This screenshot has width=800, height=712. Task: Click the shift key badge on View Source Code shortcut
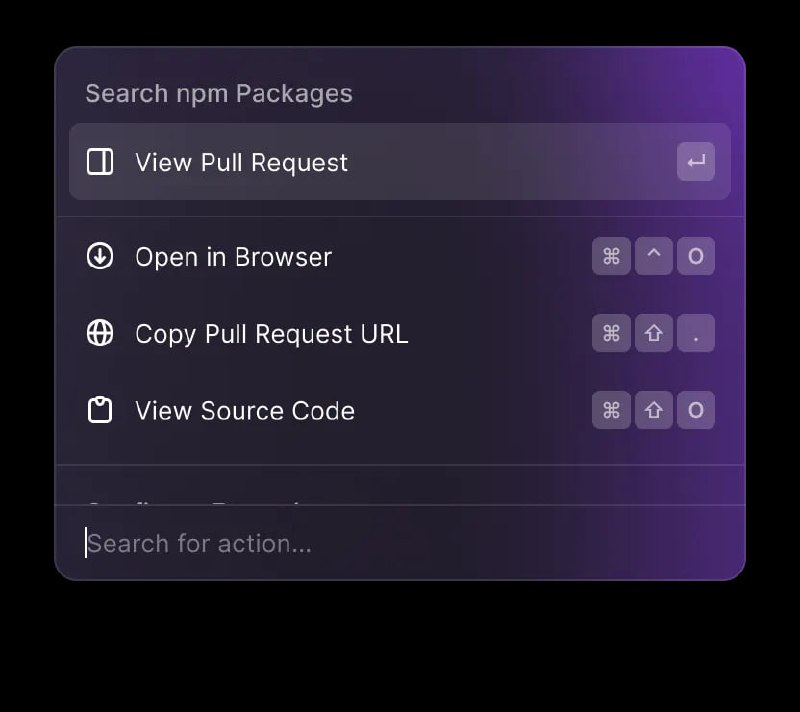(654, 410)
